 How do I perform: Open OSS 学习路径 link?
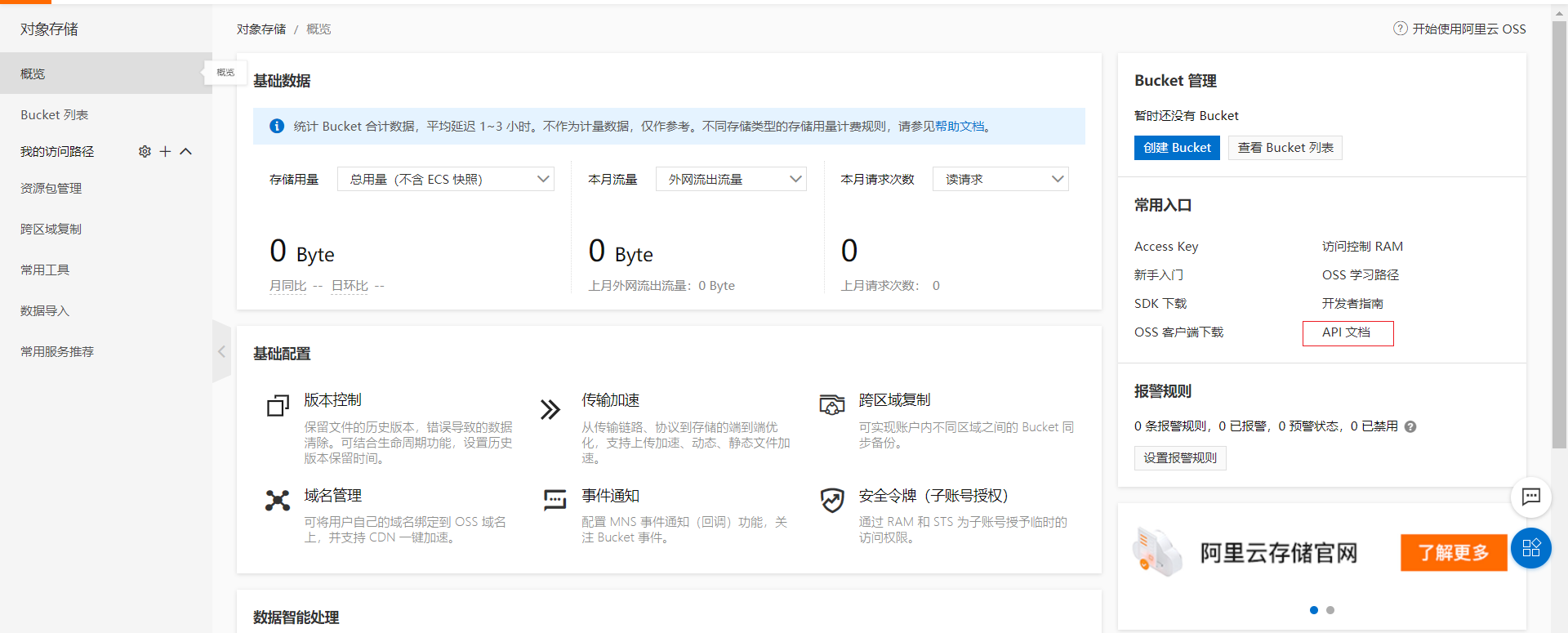(x=1361, y=275)
